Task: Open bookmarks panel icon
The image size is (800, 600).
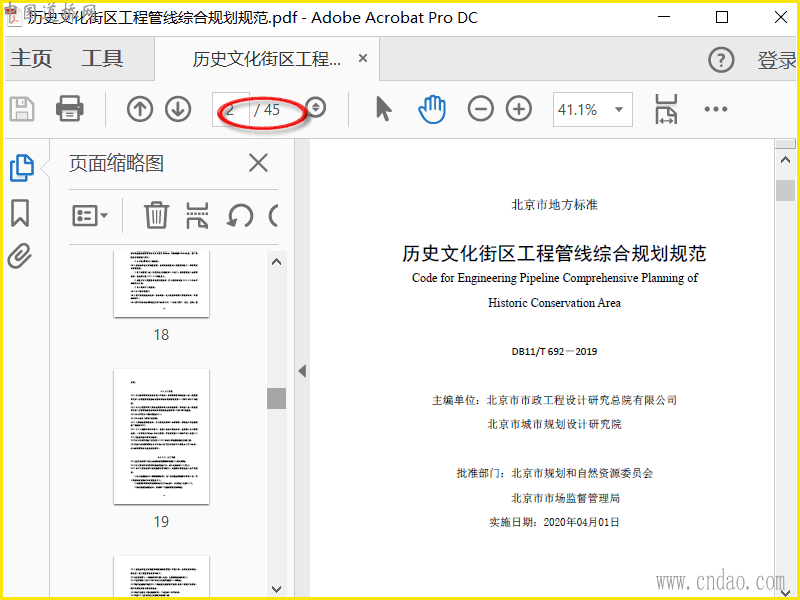Action: tap(20, 213)
